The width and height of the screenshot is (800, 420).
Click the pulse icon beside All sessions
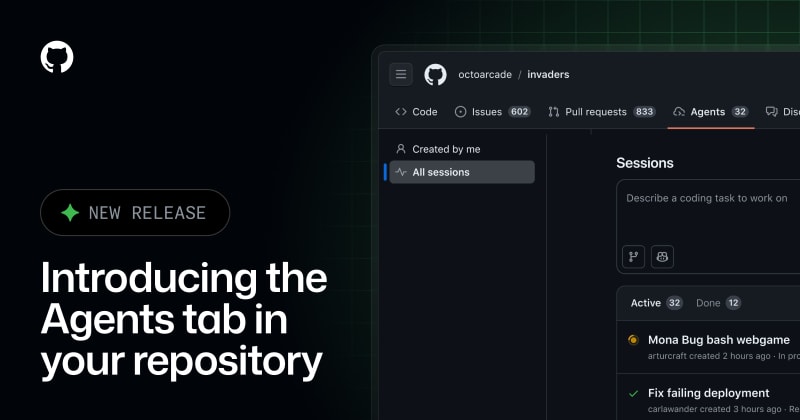[401, 172]
